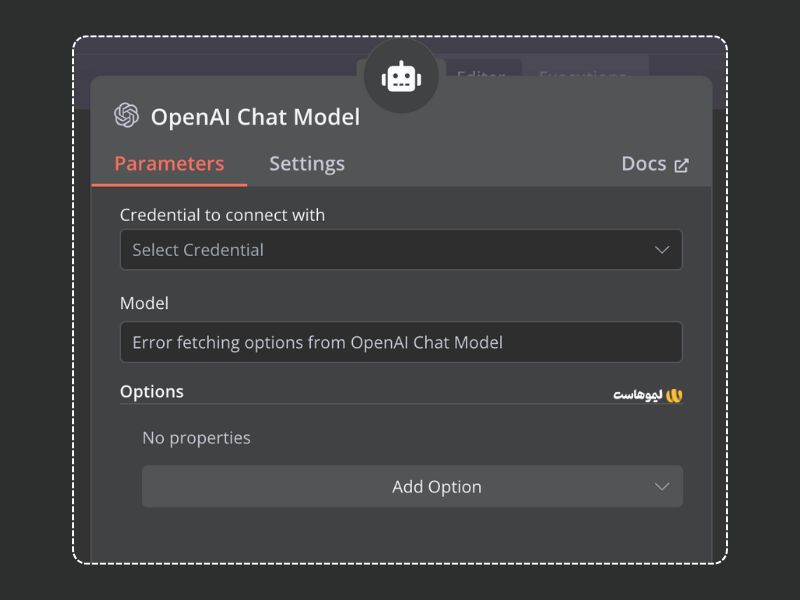The height and width of the screenshot is (600, 800).
Task: Click the Options section heading
Action: point(152,392)
